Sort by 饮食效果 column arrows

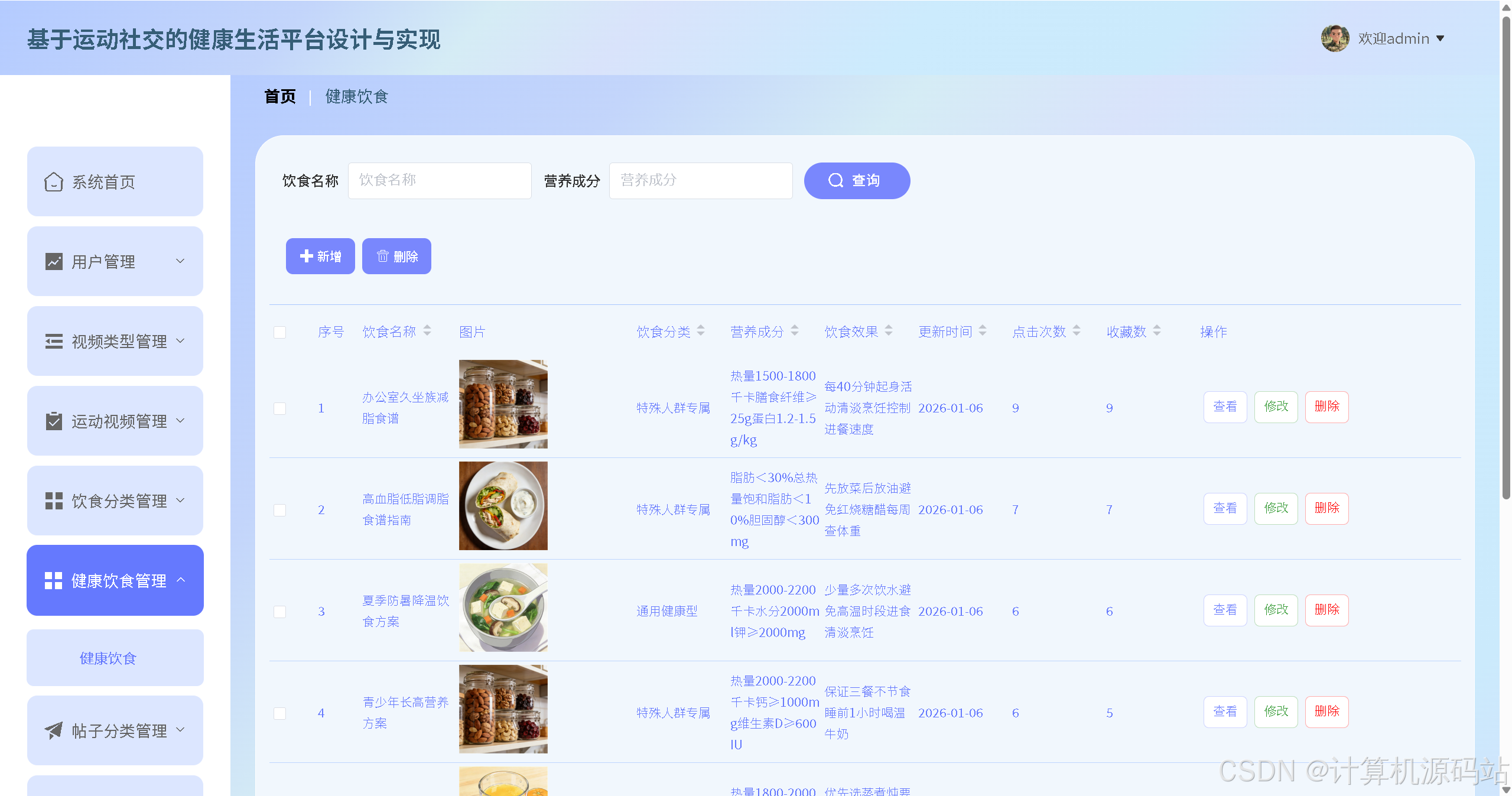(889, 331)
